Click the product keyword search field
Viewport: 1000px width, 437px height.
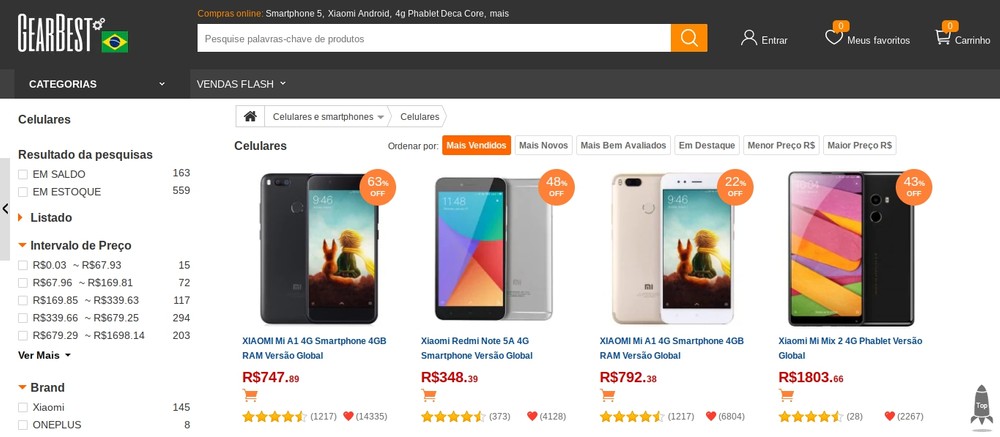click(x=433, y=38)
